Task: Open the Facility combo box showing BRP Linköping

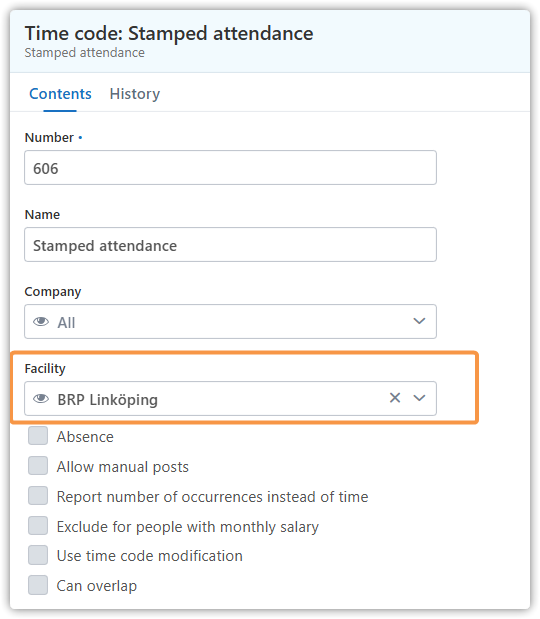Action: [231, 398]
